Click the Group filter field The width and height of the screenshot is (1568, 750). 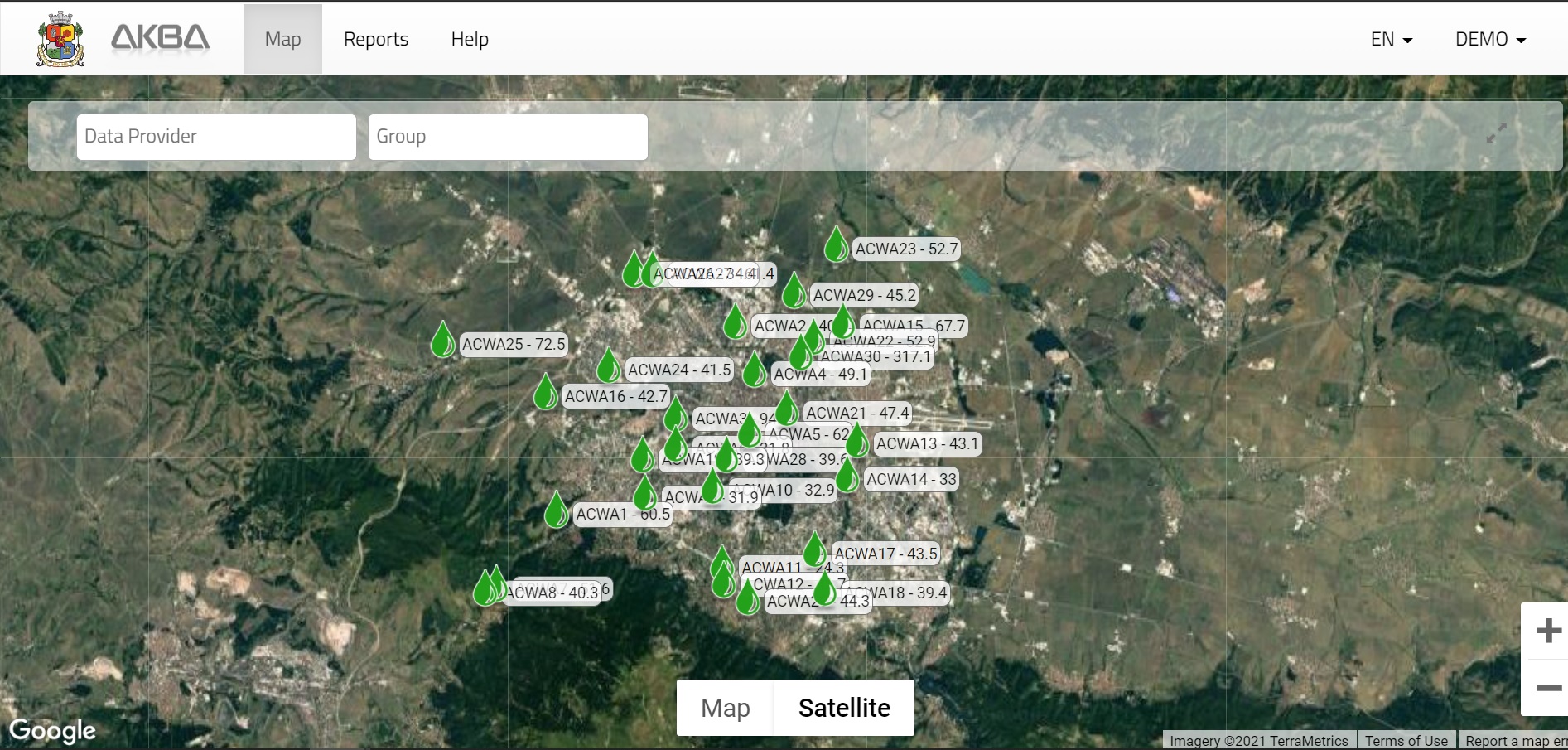pyautogui.click(x=508, y=137)
